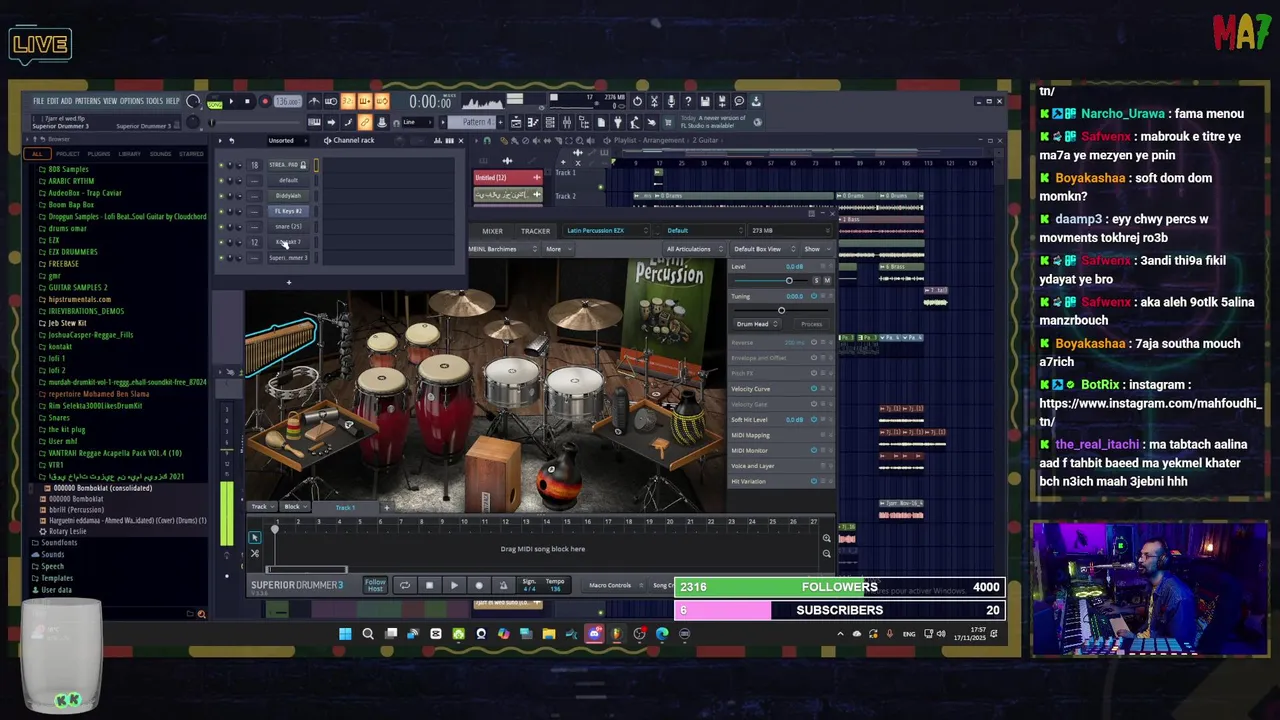Click Follow Host button
The width and height of the screenshot is (1280, 720).
(375, 585)
